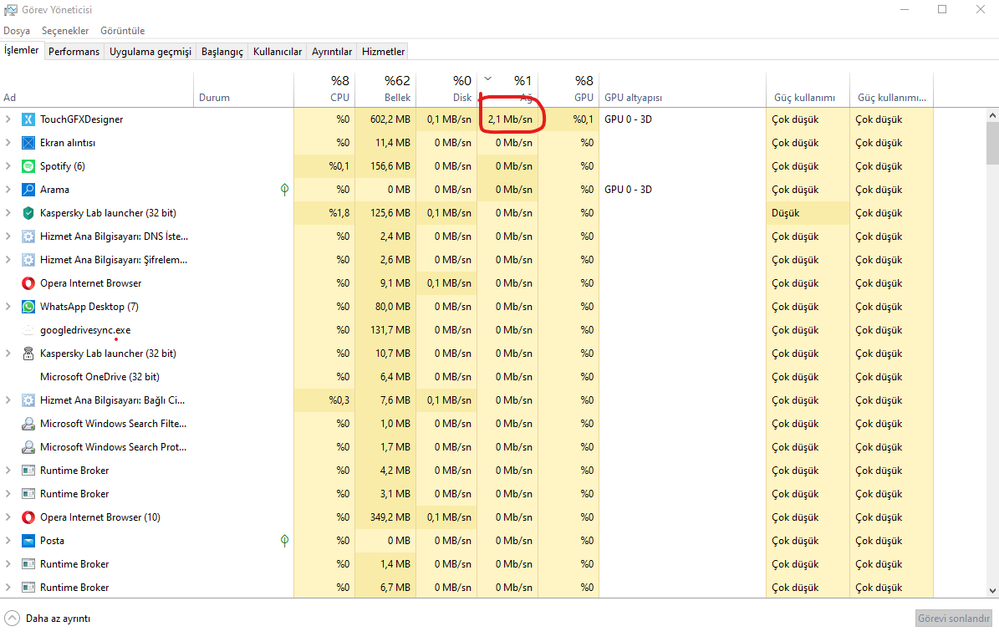This screenshot has width=999, height=636.
Task: Click the 349,2 MB memory cell
Action: click(385, 517)
